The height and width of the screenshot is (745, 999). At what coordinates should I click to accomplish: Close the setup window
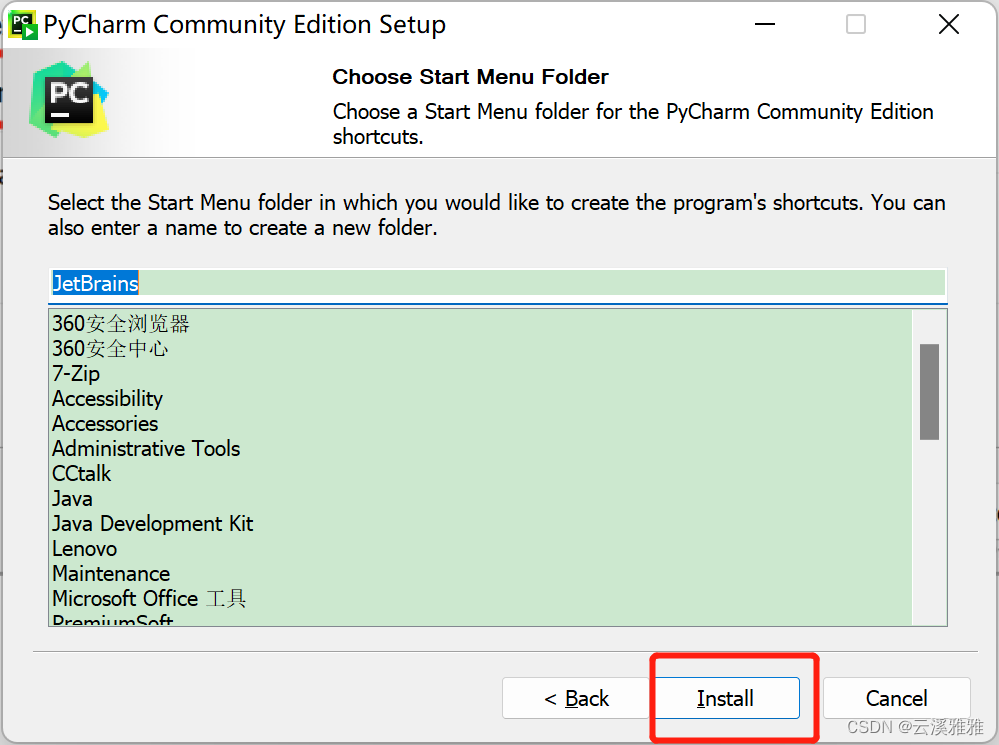[x=949, y=25]
